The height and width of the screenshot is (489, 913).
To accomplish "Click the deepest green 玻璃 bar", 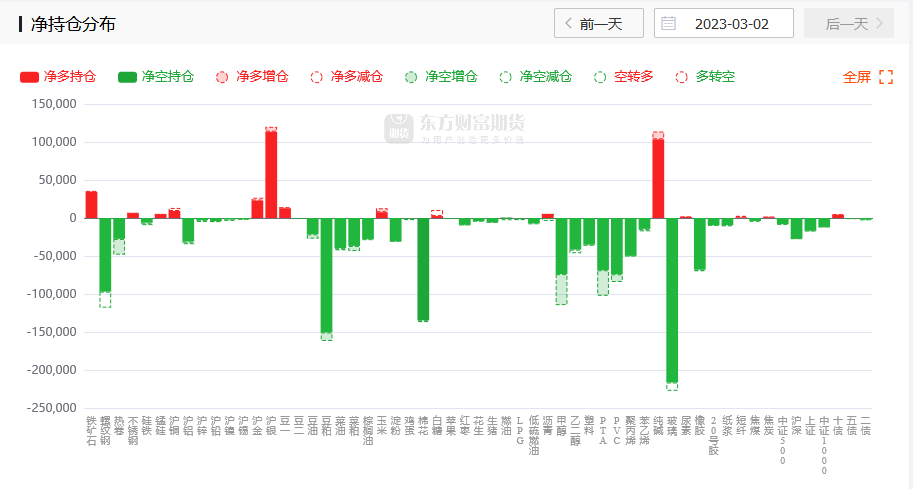I will (x=672, y=300).
